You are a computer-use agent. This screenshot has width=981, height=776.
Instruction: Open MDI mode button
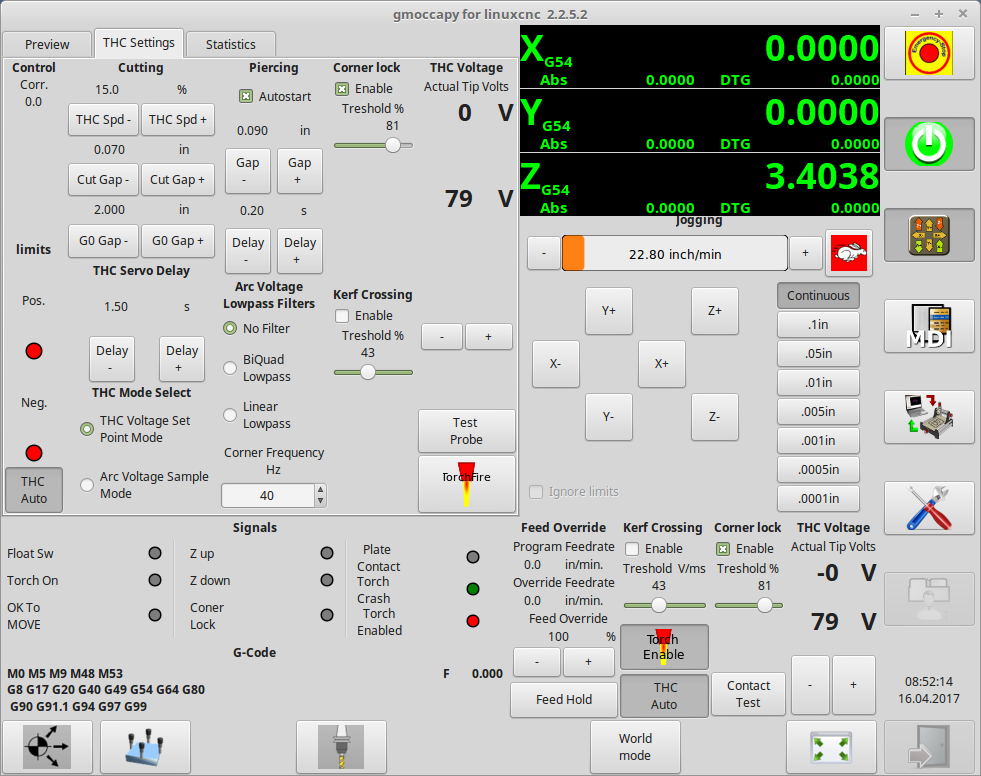[929, 326]
